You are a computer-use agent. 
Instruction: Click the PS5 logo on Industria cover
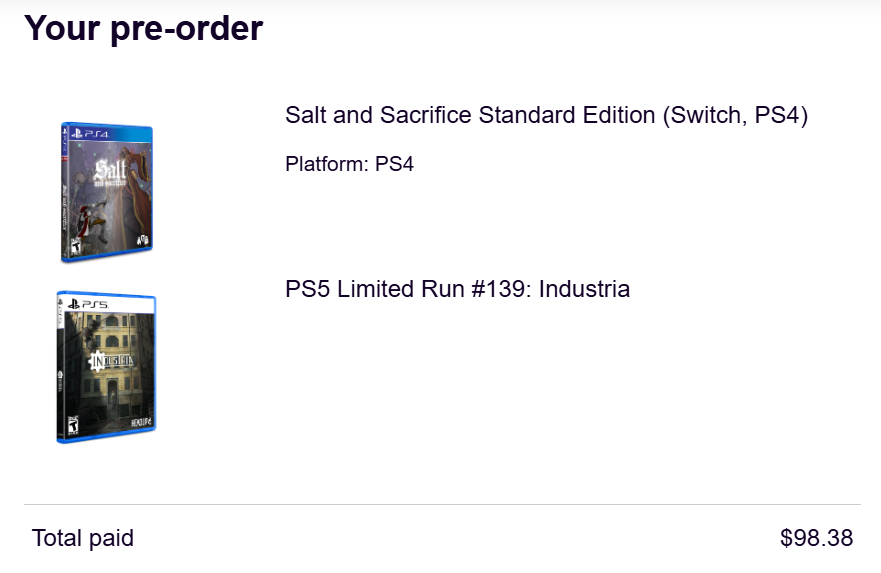88,304
